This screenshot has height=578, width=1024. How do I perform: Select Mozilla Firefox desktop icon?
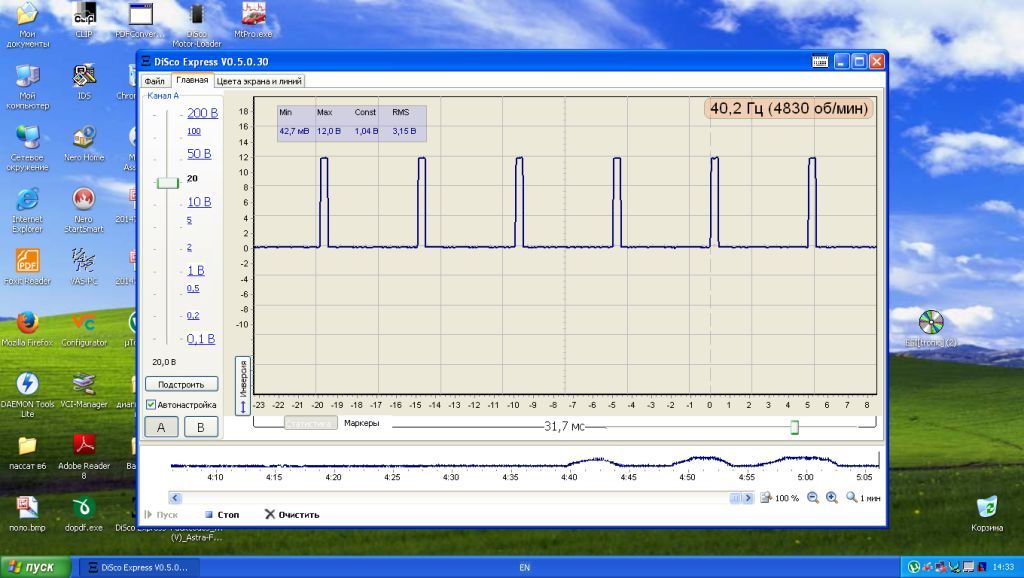click(27, 329)
